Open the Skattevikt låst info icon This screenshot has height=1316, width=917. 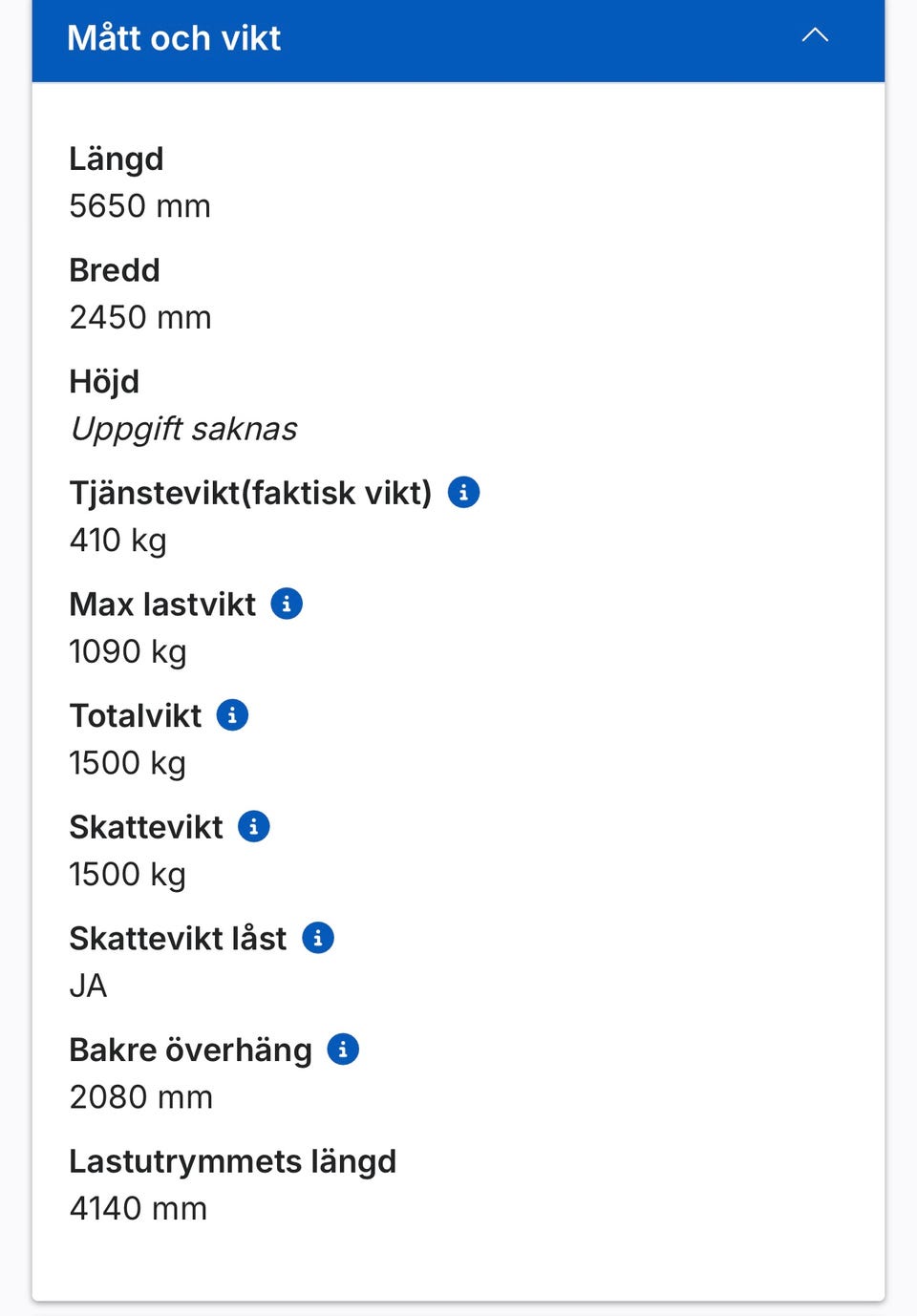(318, 938)
